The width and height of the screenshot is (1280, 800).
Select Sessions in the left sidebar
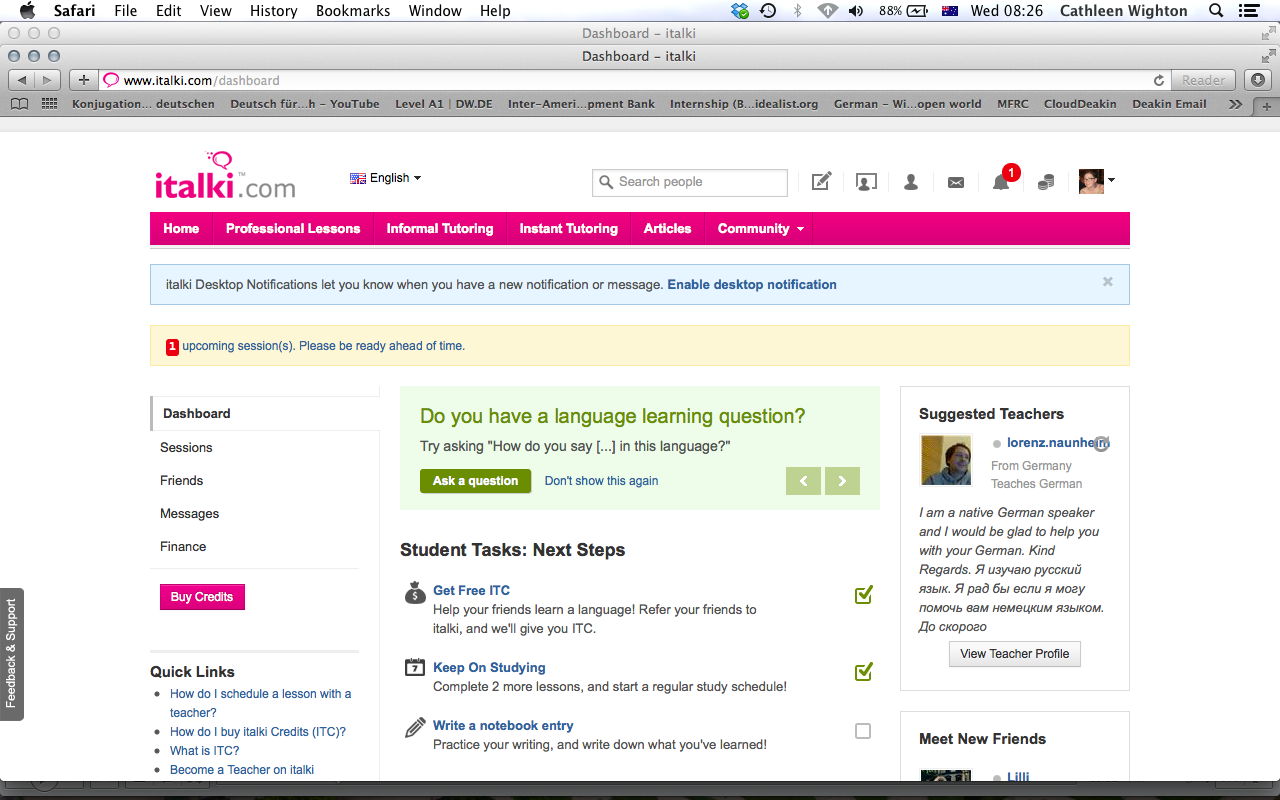click(x=186, y=448)
